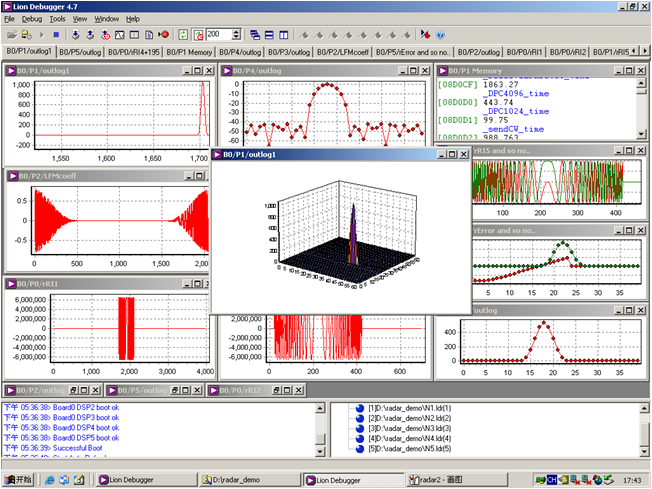Click the Open file toolbar icon
Image resolution: width=652 pixels, height=489 pixels.
pyautogui.click(x=12, y=35)
